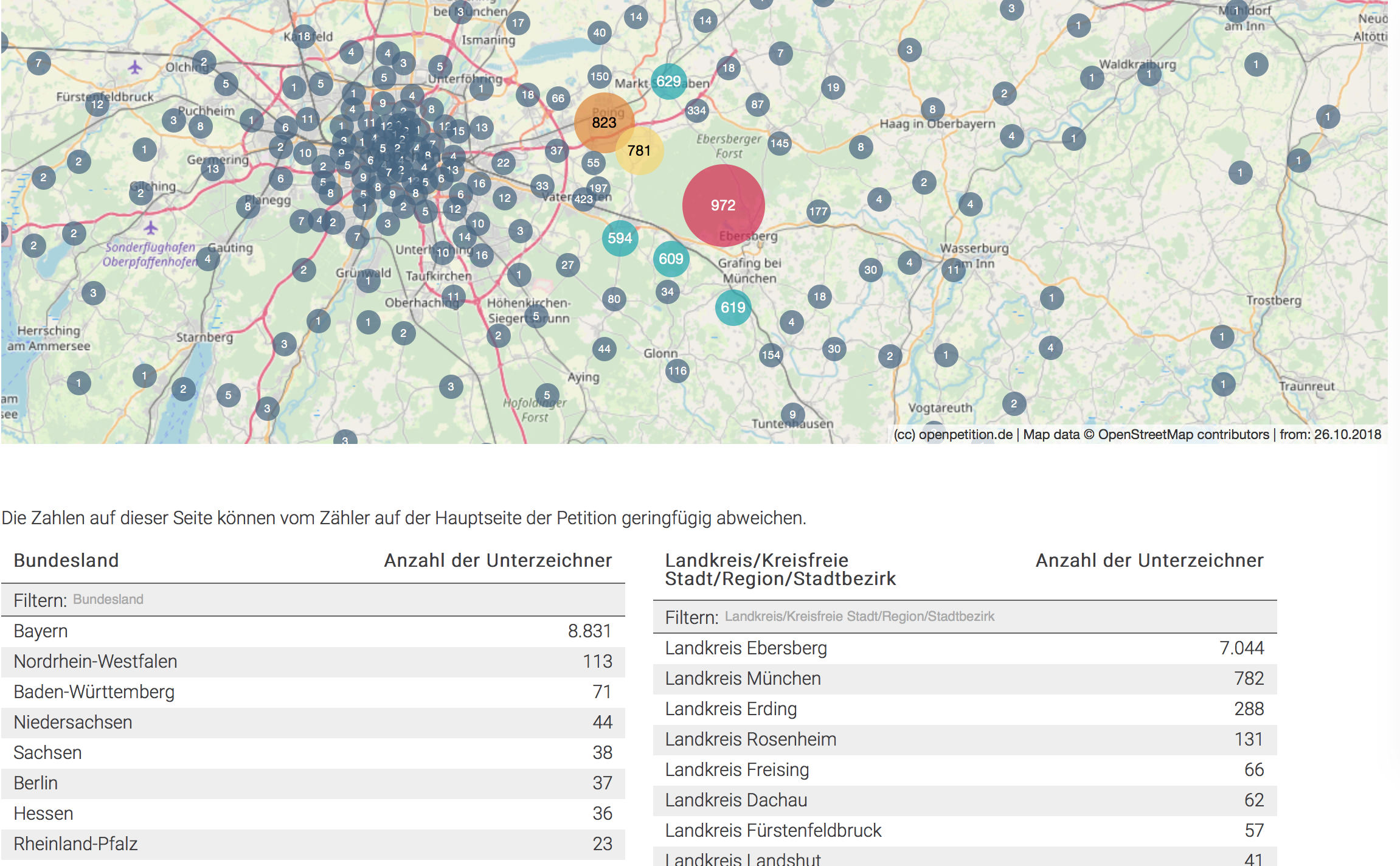The width and height of the screenshot is (1400, 866).
Task: Click the blue 150 cluster marker
Action: [x=599, y=77]
